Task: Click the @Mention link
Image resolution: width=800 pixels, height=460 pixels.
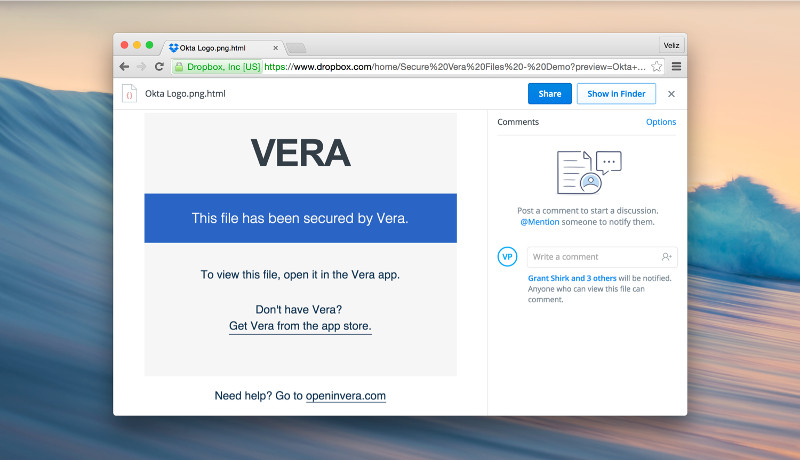Action: coord(540,222)
